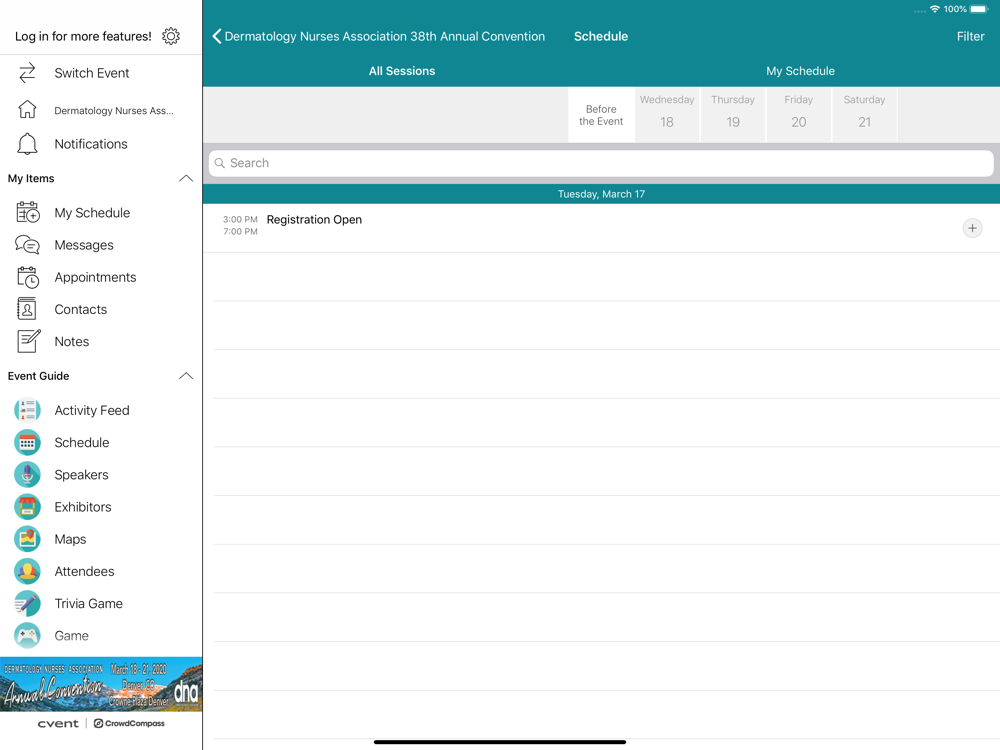Click the 3:00 PM start time

click(x=240, y=219)
